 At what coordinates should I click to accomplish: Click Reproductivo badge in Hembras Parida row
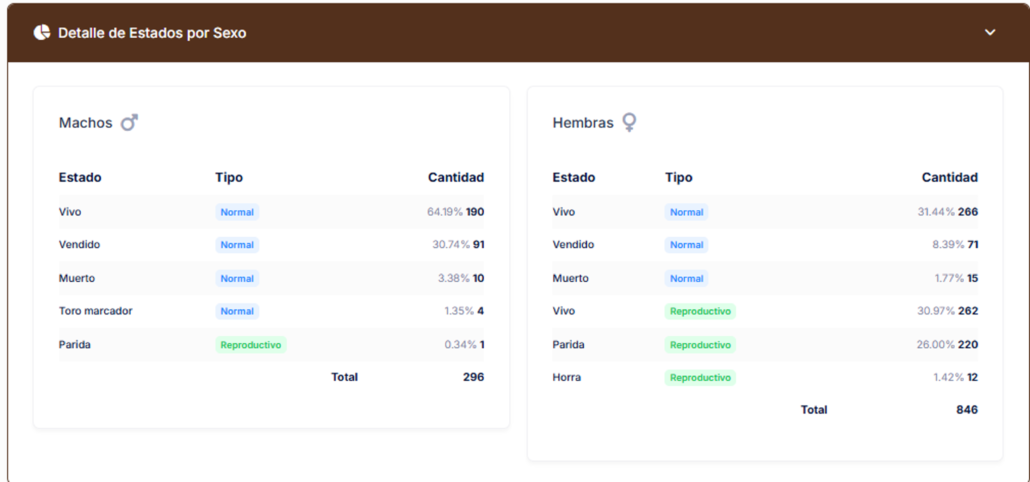[x=700, y=345]
